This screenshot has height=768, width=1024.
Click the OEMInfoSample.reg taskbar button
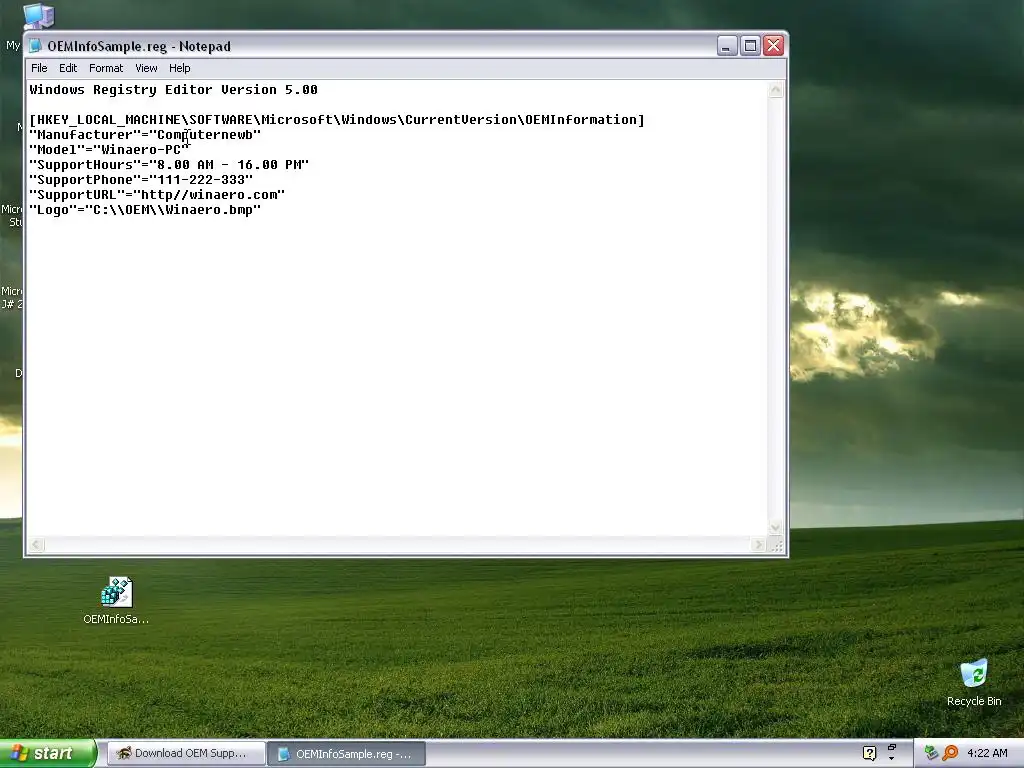pos(347,754)
